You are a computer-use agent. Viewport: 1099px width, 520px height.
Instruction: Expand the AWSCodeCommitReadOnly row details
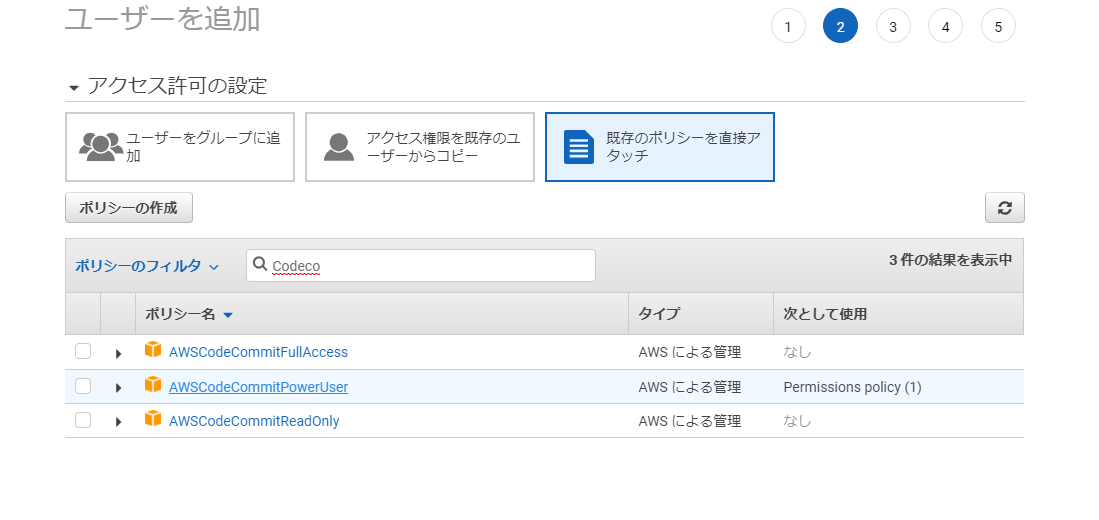(x=118, y=422)
